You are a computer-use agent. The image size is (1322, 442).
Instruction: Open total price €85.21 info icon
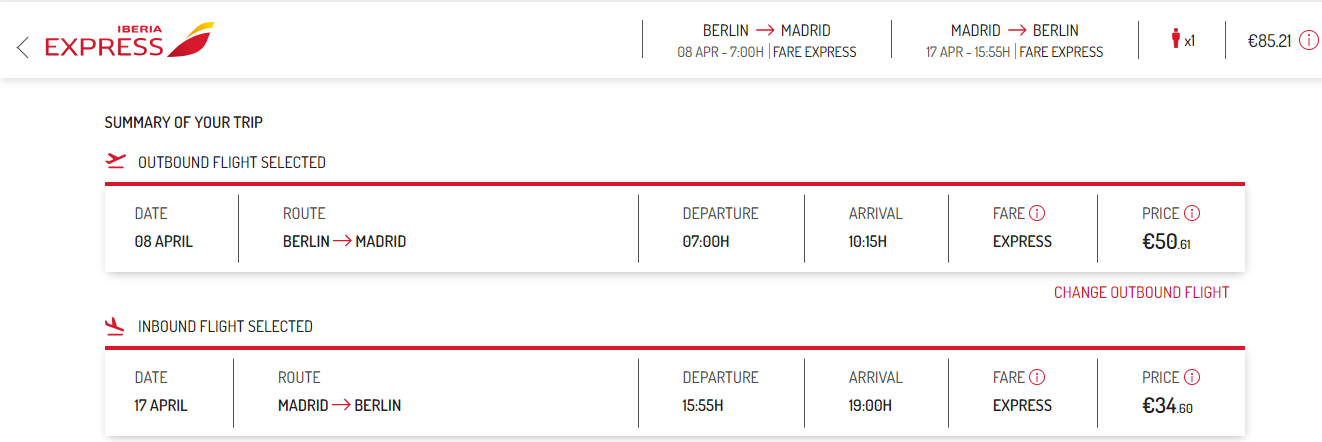click(x=1309, y=41)
